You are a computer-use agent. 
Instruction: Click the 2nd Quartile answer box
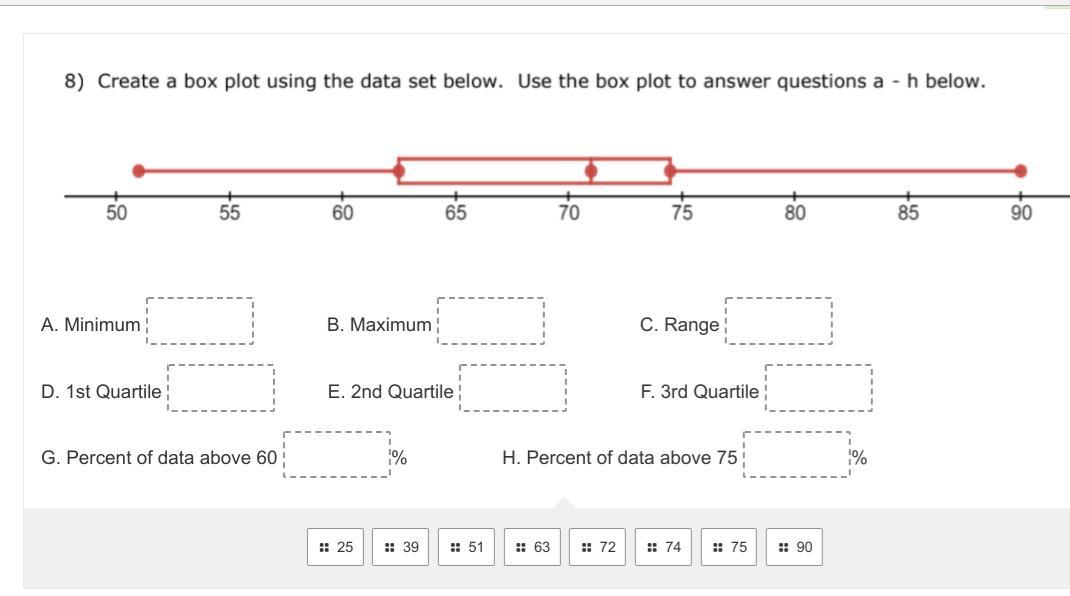pyautogui.click(x=512, y=388)
